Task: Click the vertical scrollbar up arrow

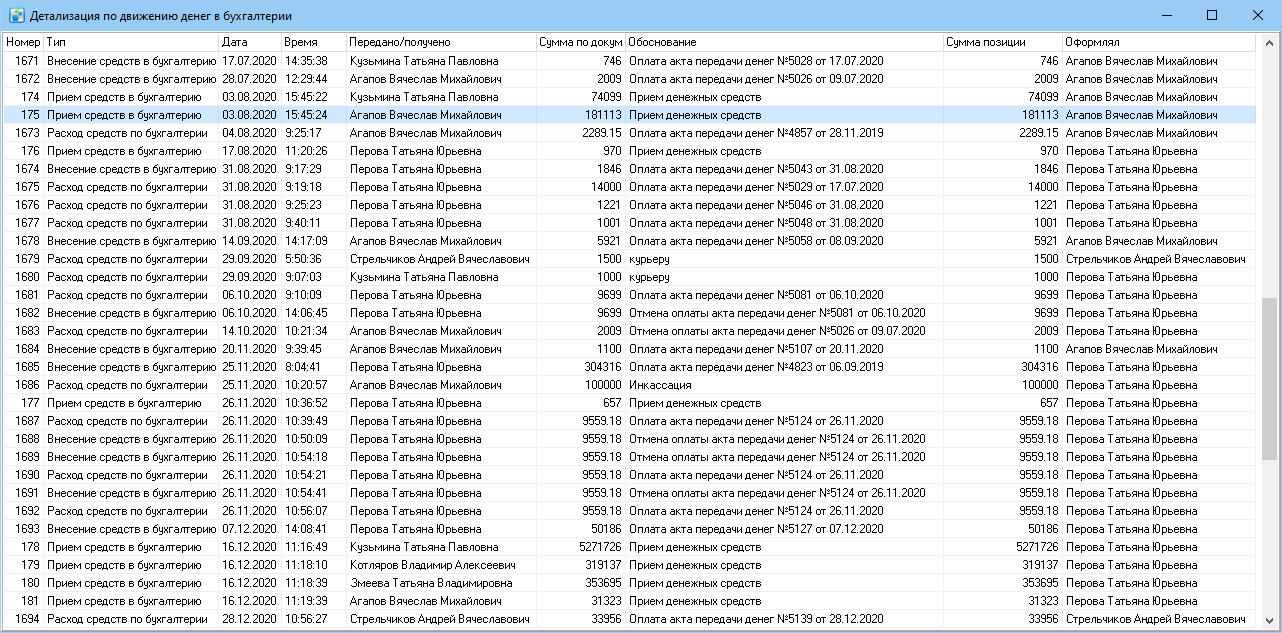Action: click(x=1268, y=43)
